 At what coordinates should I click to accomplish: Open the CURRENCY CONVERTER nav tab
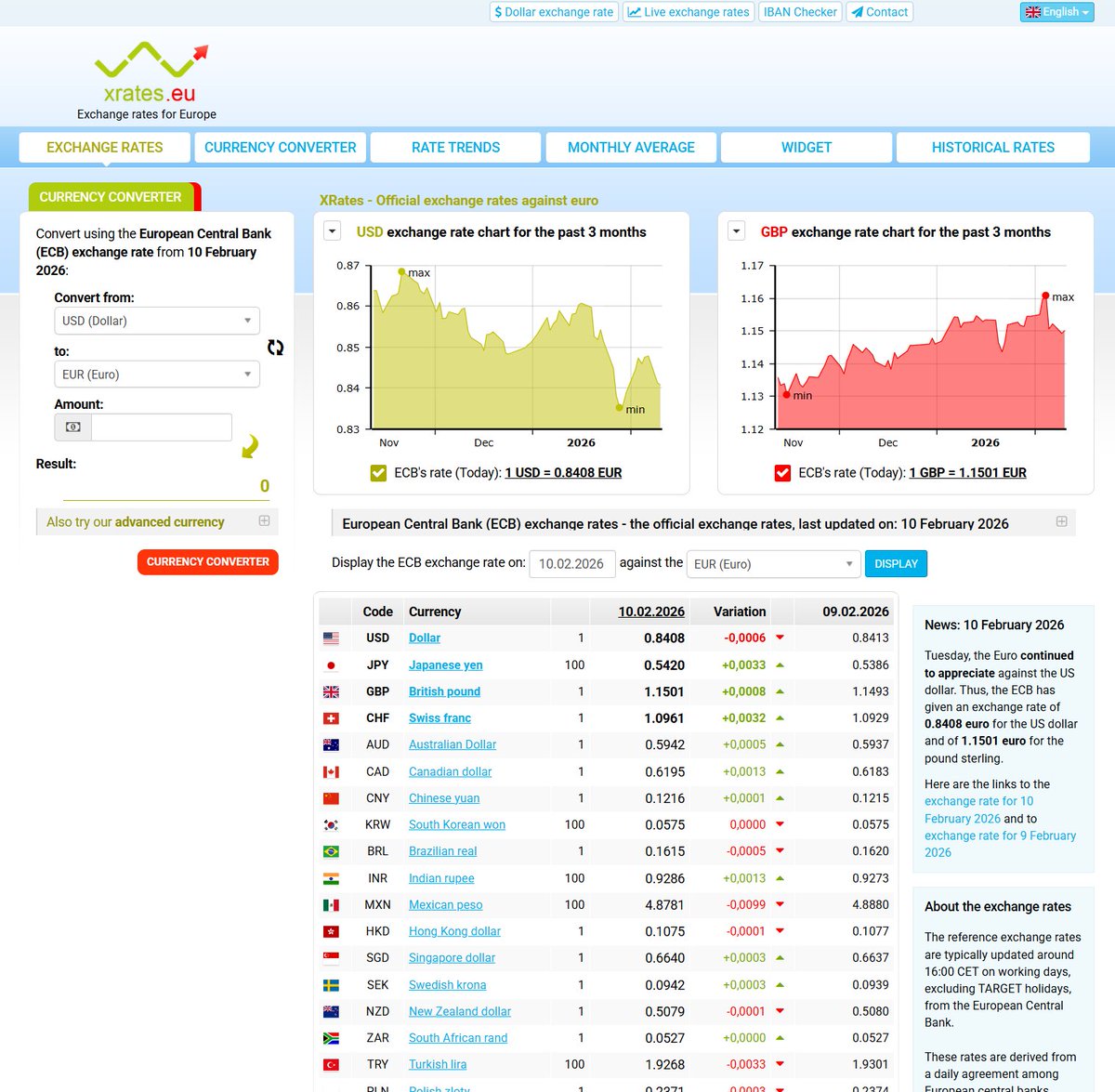coord(281,148)
